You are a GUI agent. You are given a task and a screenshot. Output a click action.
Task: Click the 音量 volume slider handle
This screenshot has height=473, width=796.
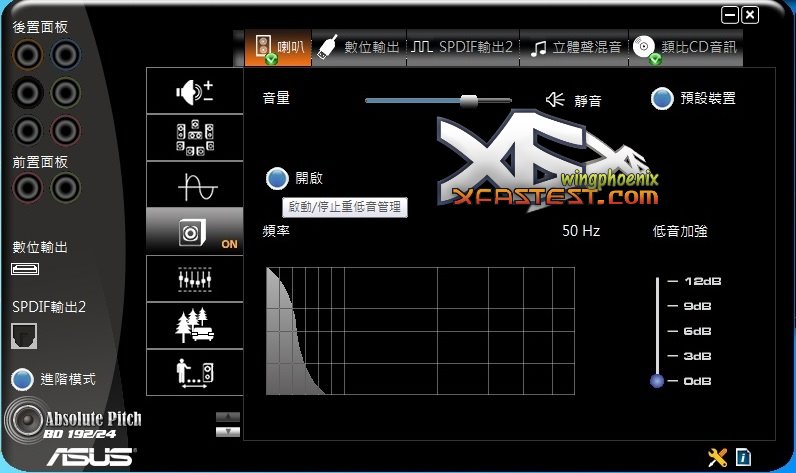[x=469, y=100]
